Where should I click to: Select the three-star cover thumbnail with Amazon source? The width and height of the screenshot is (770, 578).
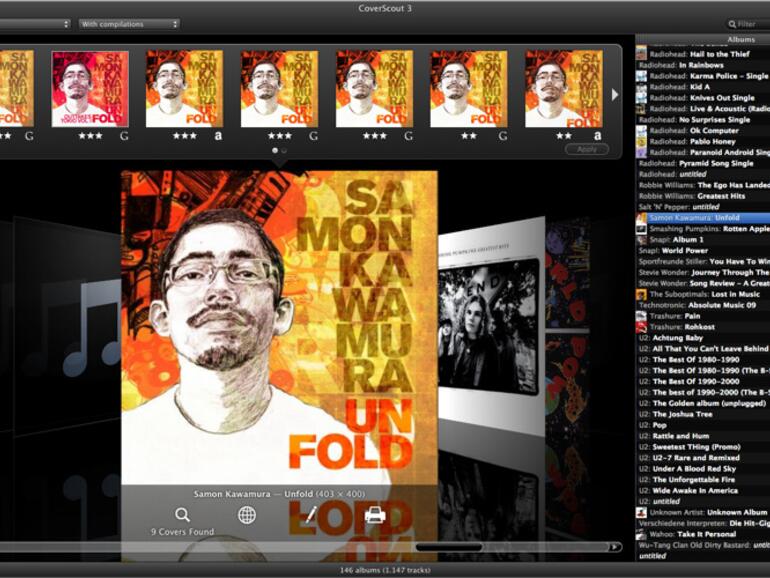click(184, 89)
